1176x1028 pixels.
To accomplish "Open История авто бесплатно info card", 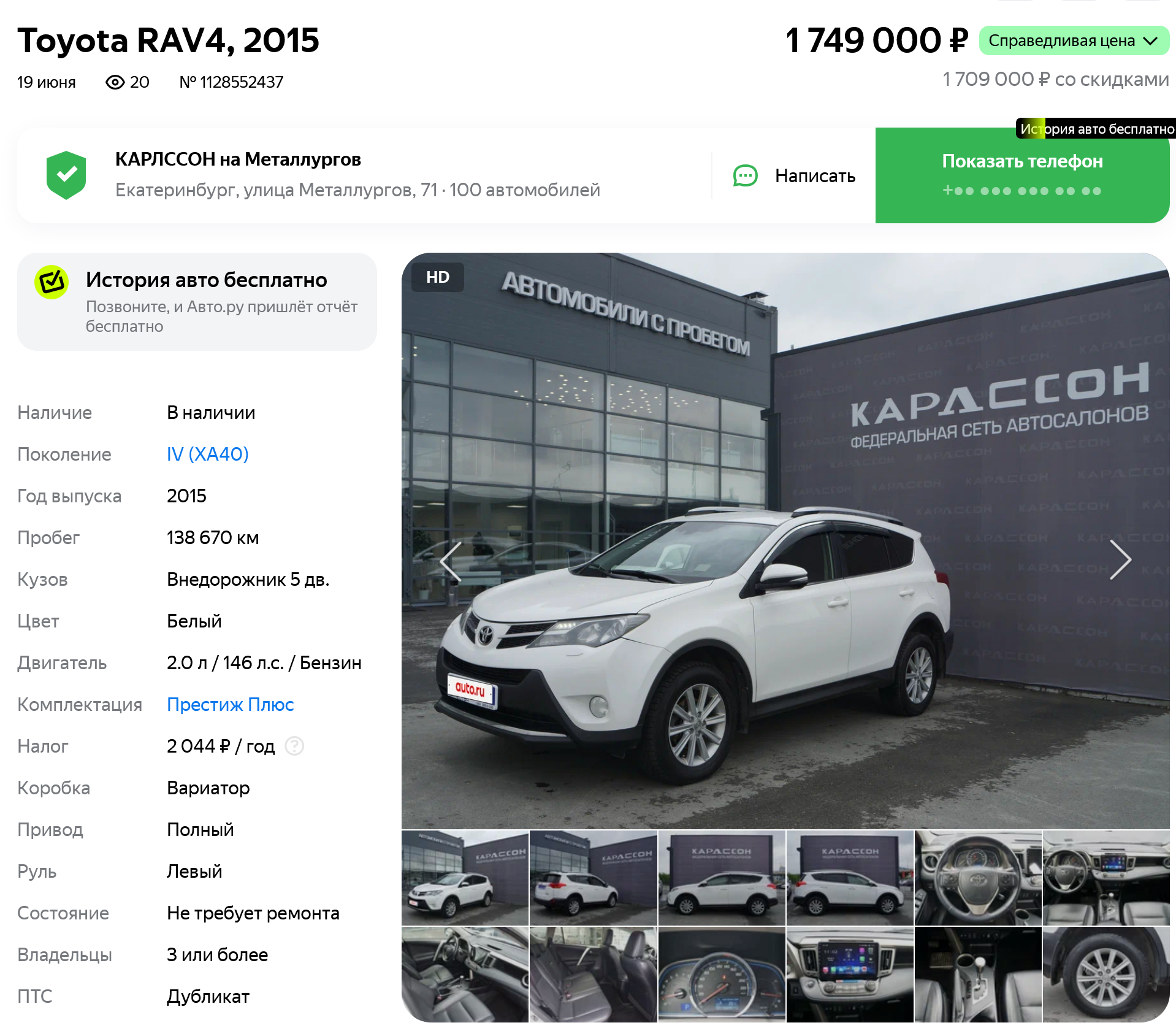I will click(x=197, y=302).
